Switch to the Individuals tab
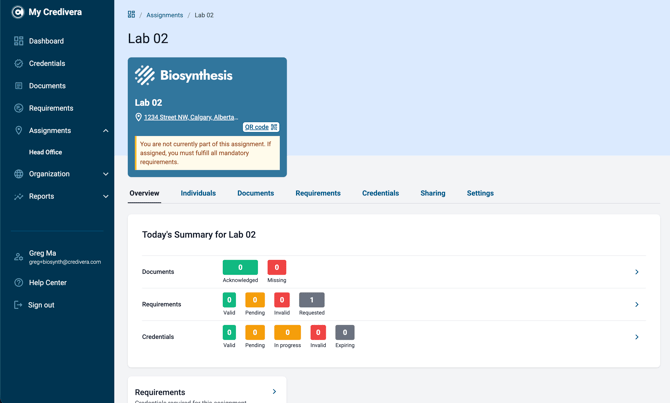 tap(198, 193)
